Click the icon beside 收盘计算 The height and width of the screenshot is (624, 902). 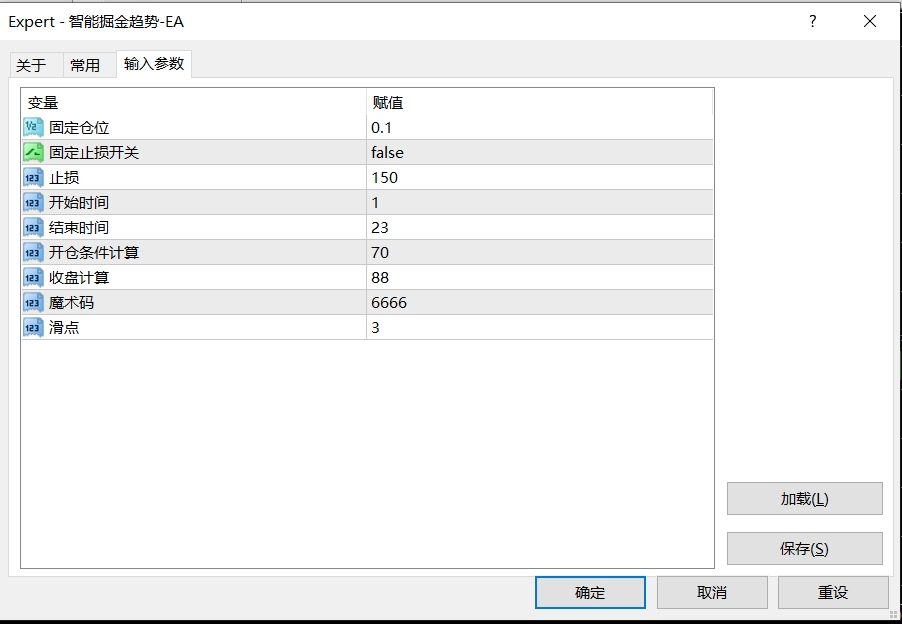click(33, 277)
